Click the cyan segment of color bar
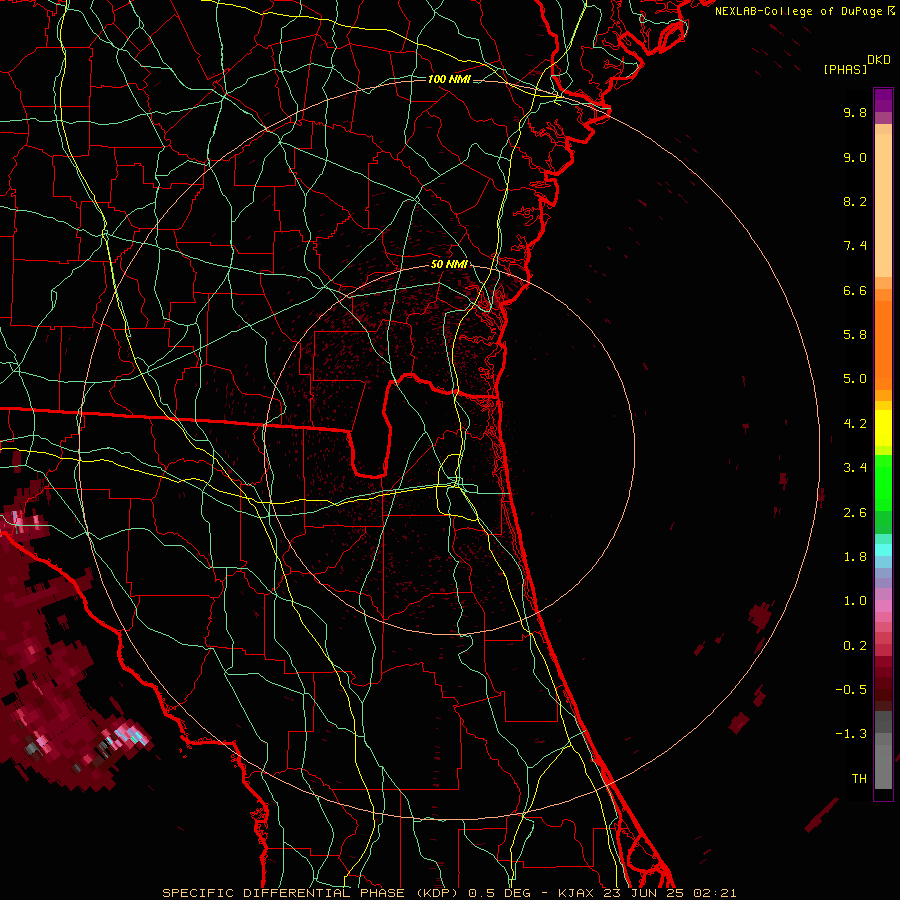The width and height of the screenshot is (900, 900). tap(883, 549)
